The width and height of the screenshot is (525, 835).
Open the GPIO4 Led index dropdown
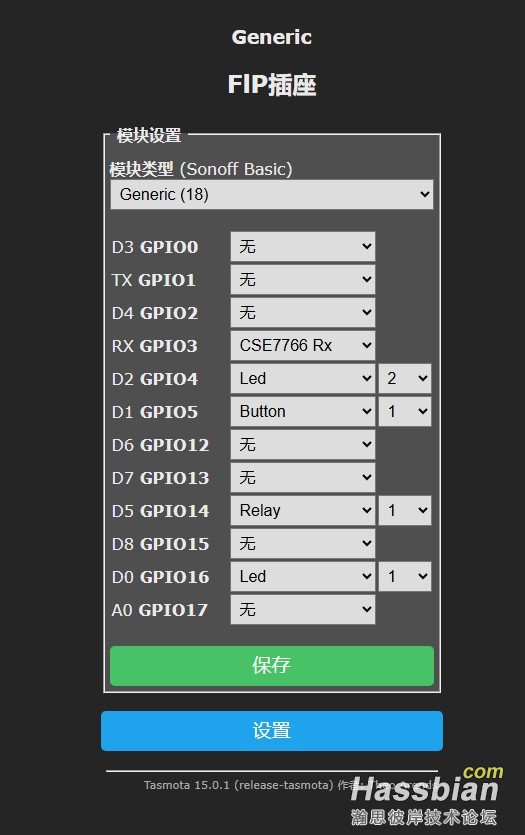(405, 379)
